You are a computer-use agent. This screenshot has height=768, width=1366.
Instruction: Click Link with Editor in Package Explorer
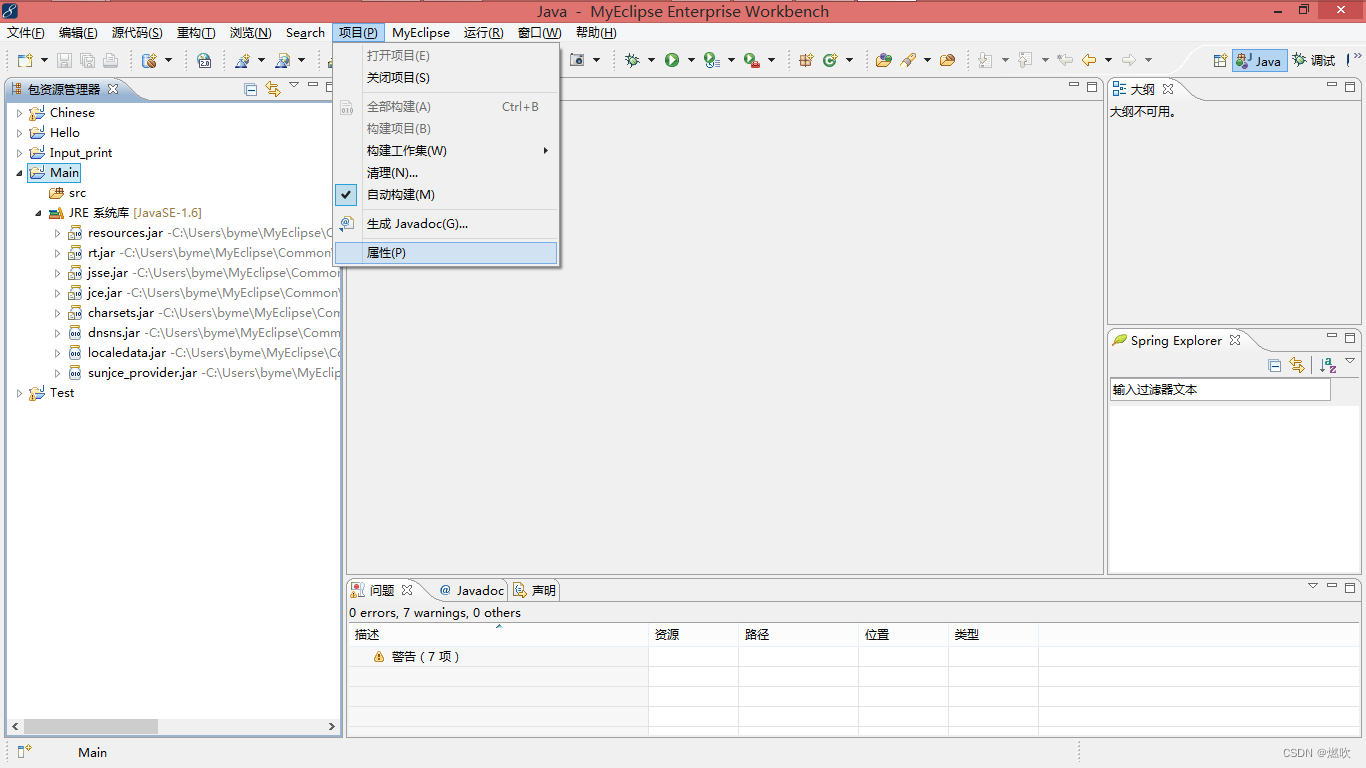[x=273, y=89]
